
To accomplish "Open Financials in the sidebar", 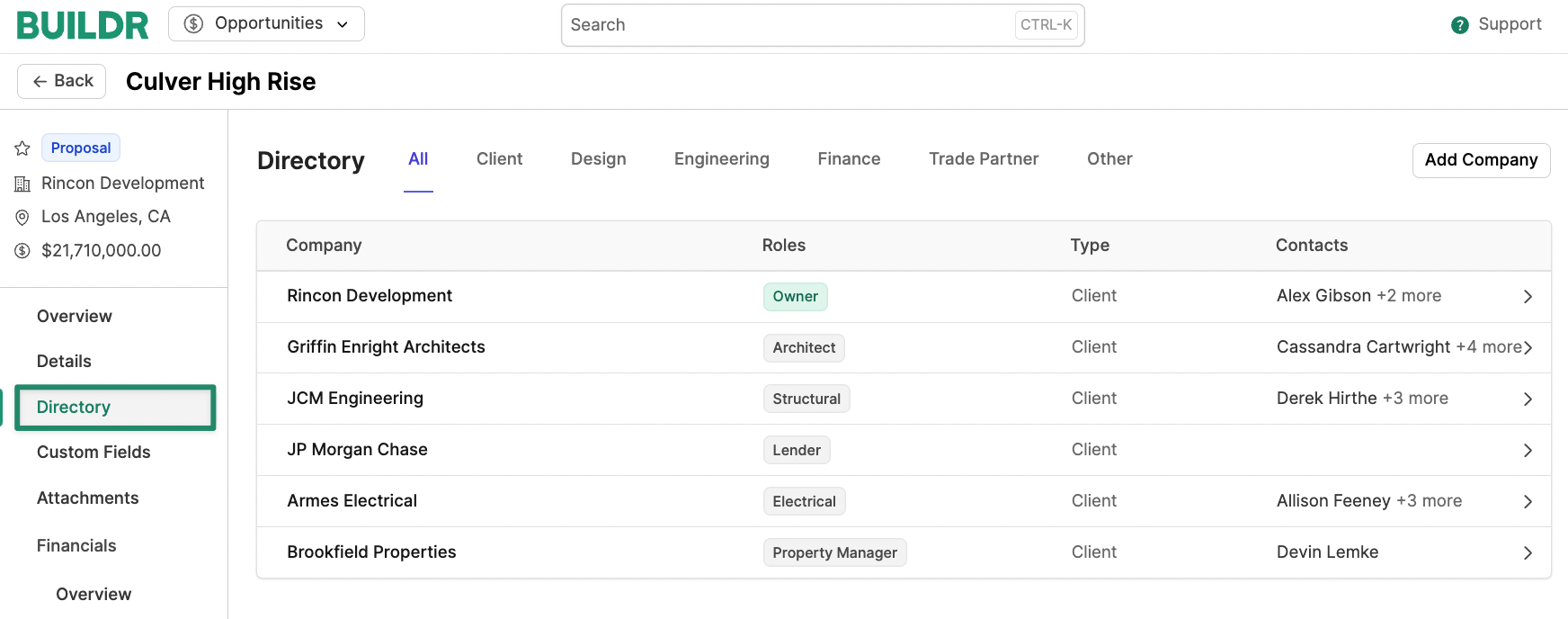I will point(76,546).
